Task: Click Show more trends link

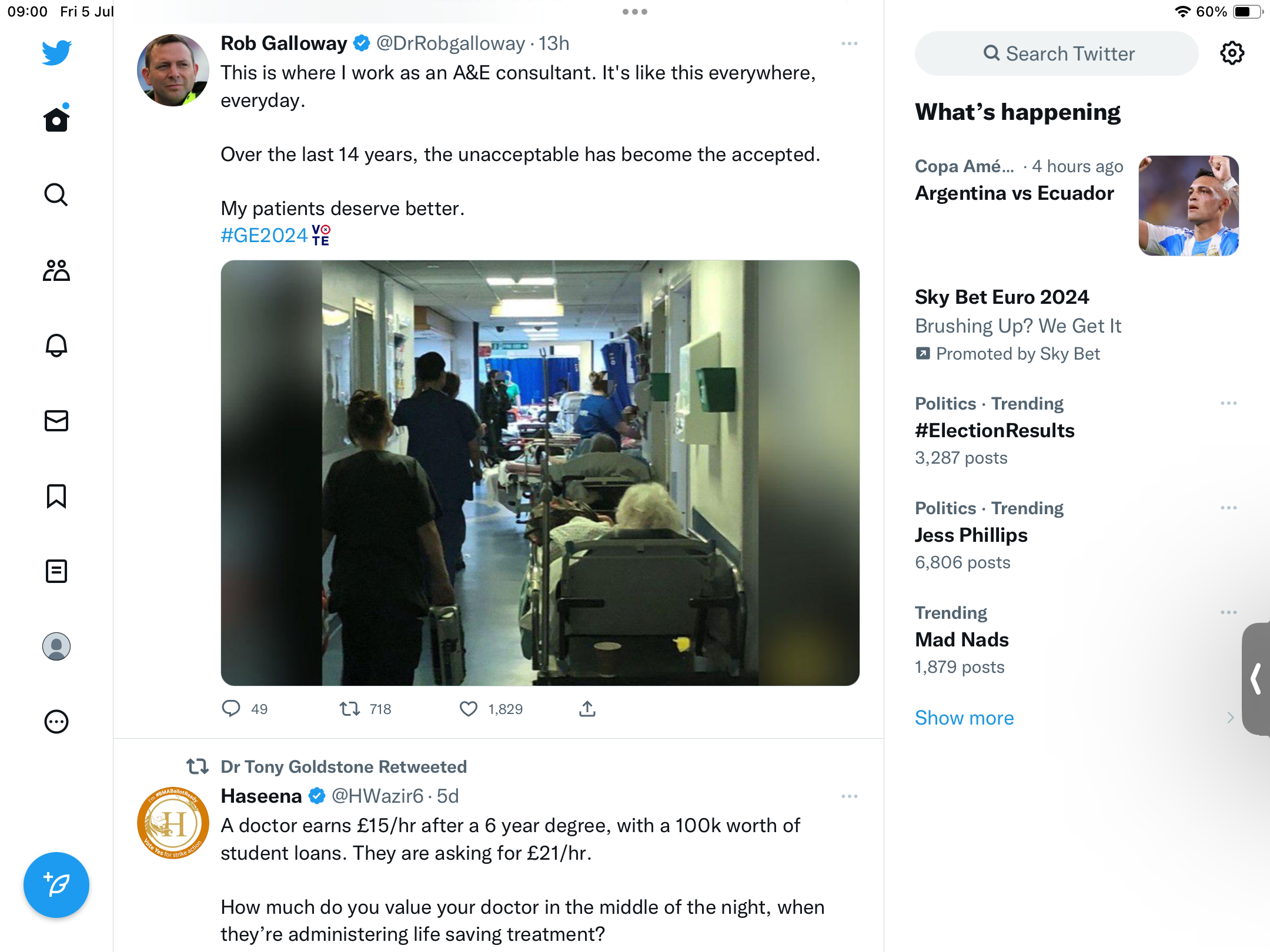Action: point(964,718)
